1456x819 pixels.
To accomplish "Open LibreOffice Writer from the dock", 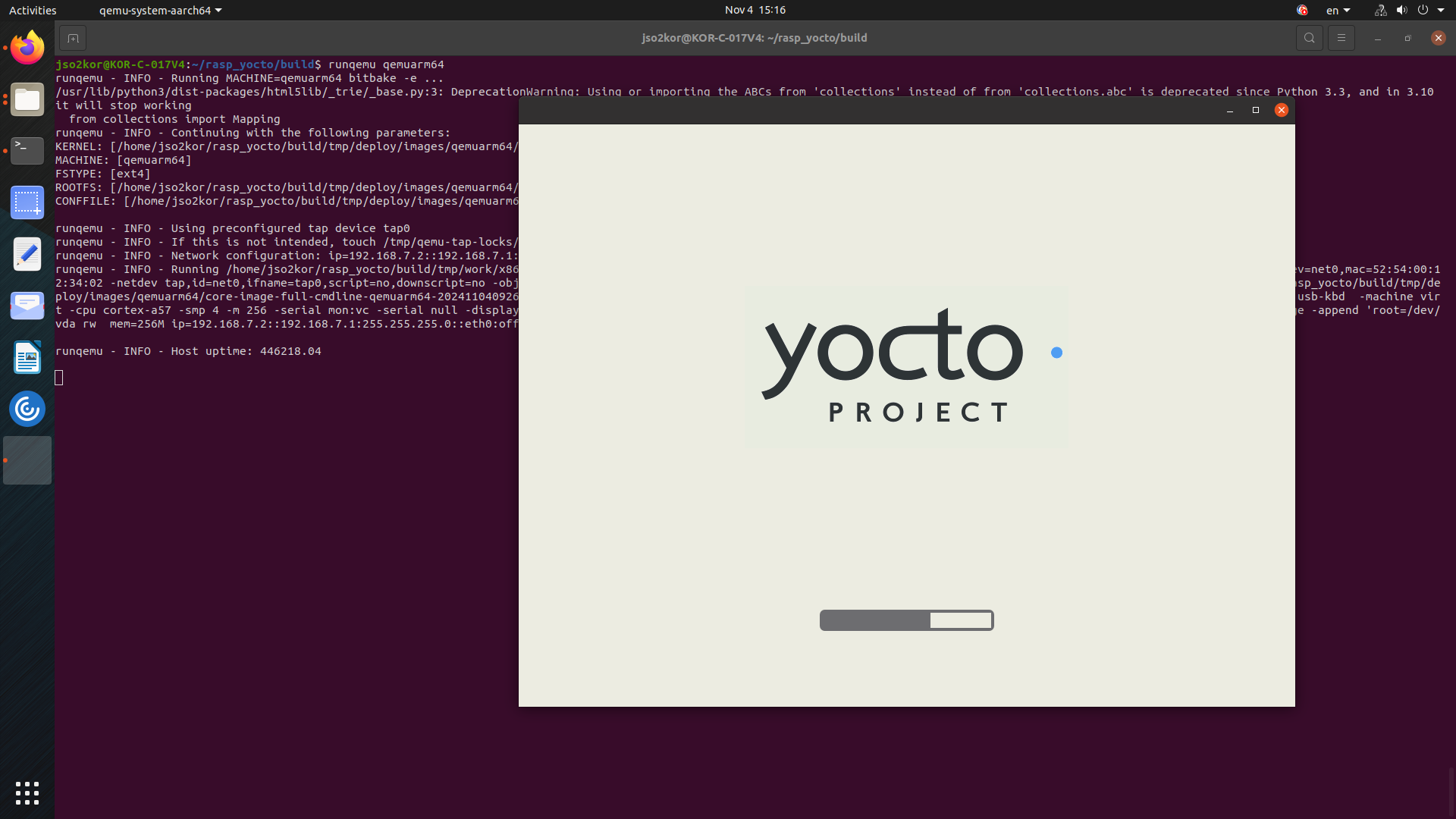I will [27, 357].
